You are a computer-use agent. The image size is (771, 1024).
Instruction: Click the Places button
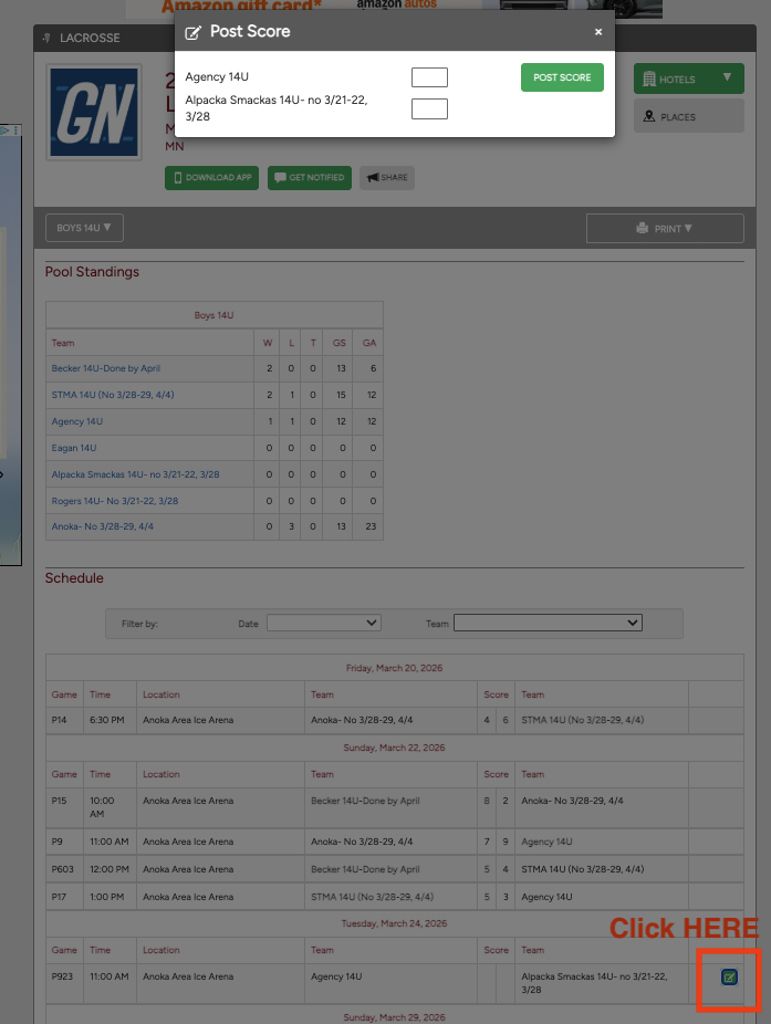pos(688,117)
